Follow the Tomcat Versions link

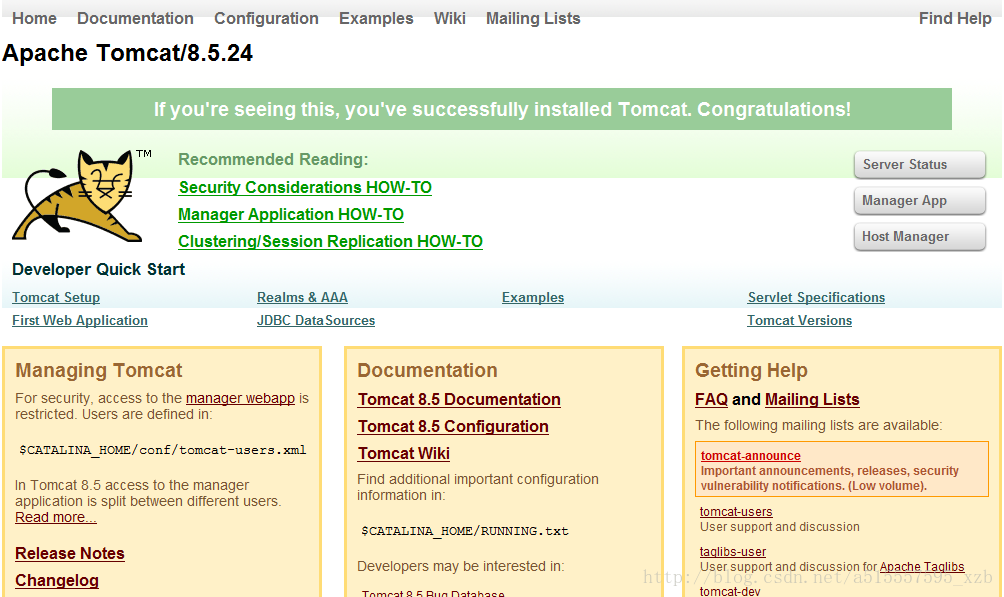(800, 320)
